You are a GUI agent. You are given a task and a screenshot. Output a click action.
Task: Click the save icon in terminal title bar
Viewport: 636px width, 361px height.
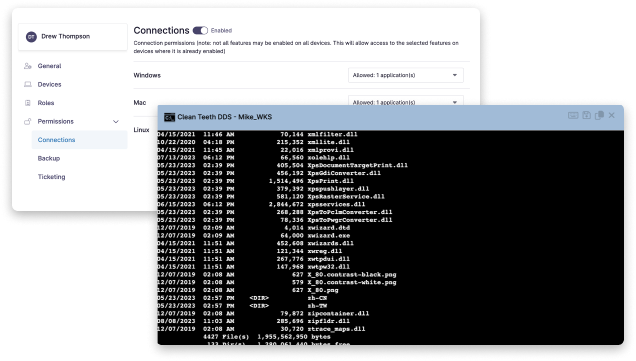click(586, 116)
